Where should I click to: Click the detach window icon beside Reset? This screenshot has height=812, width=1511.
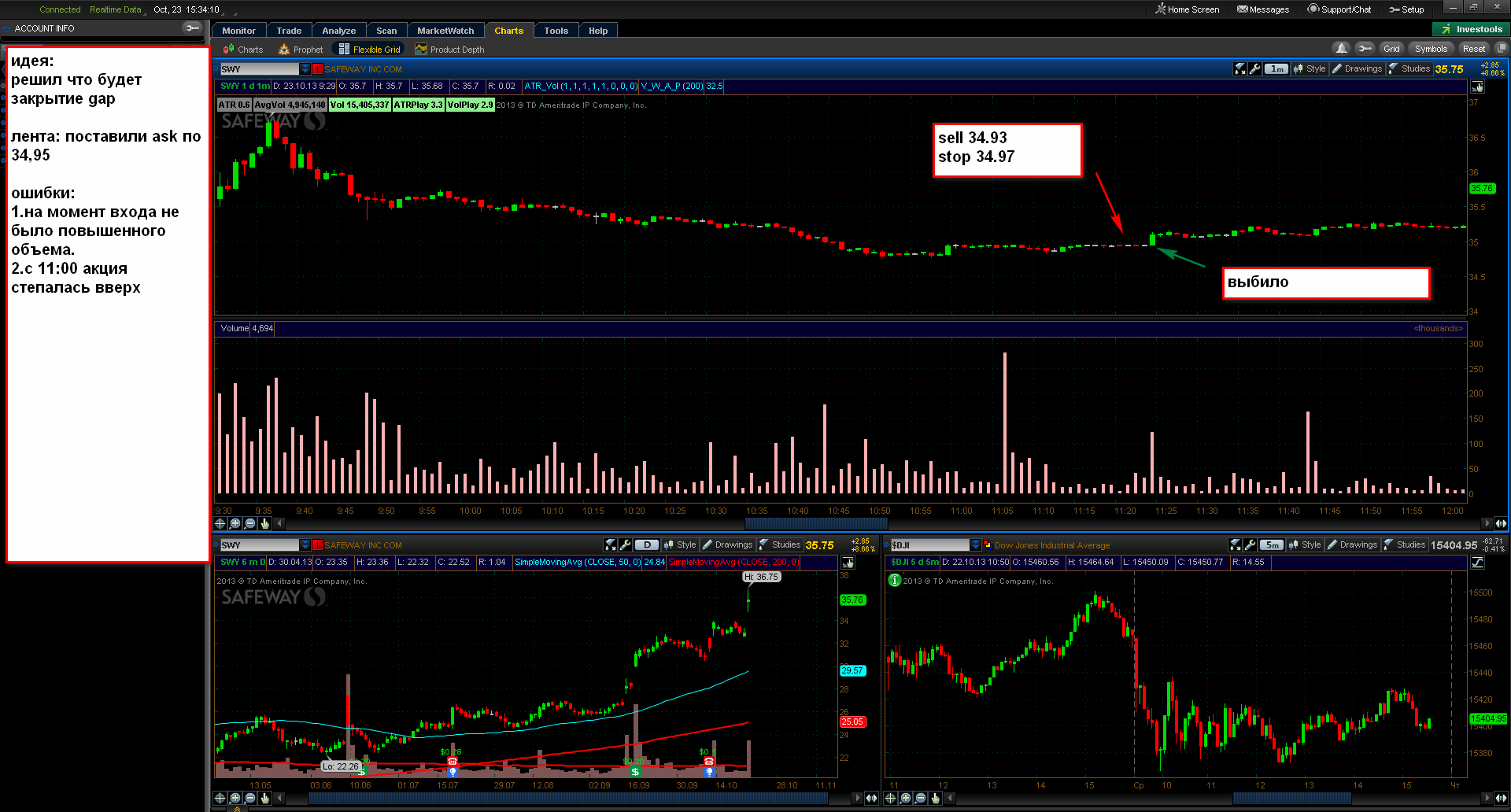click(x=1501, y=49)
